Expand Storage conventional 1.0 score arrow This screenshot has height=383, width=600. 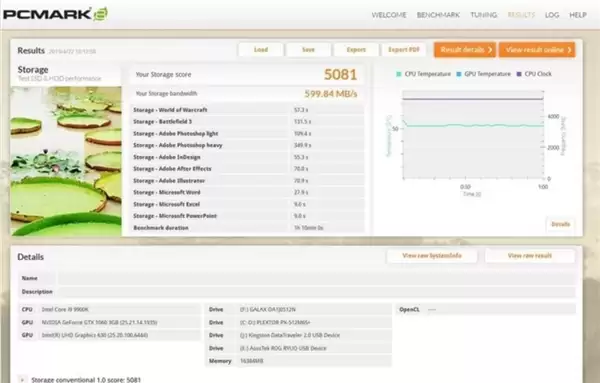(22, 380)
